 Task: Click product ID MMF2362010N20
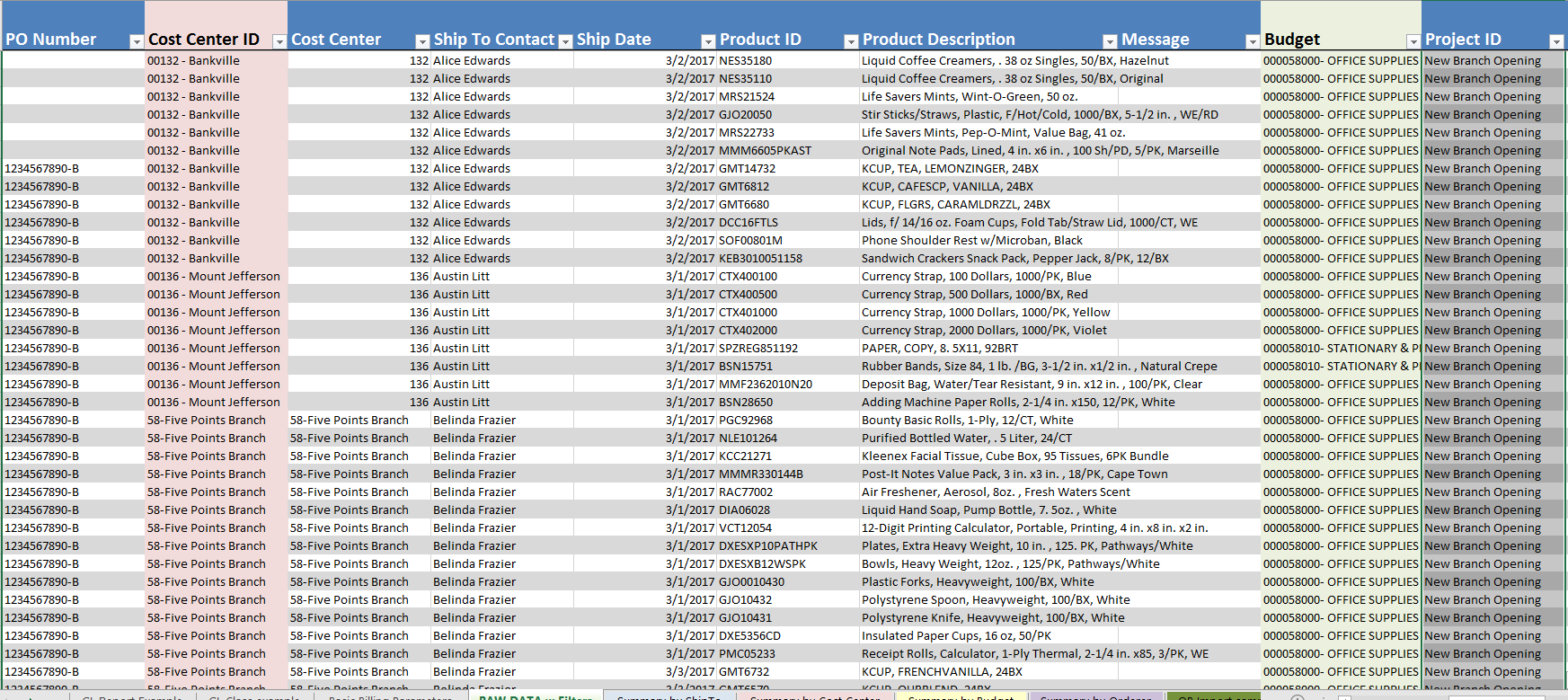(x=765, y=385)
